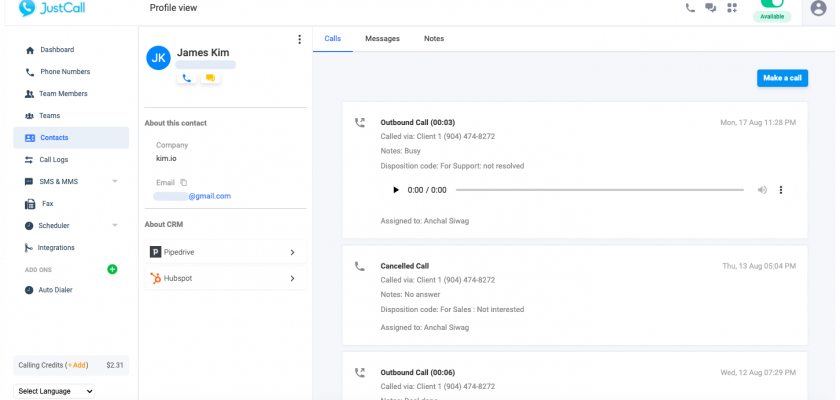
Task: Click the Pipedrive logo icon
Action: tap(155, 252)
